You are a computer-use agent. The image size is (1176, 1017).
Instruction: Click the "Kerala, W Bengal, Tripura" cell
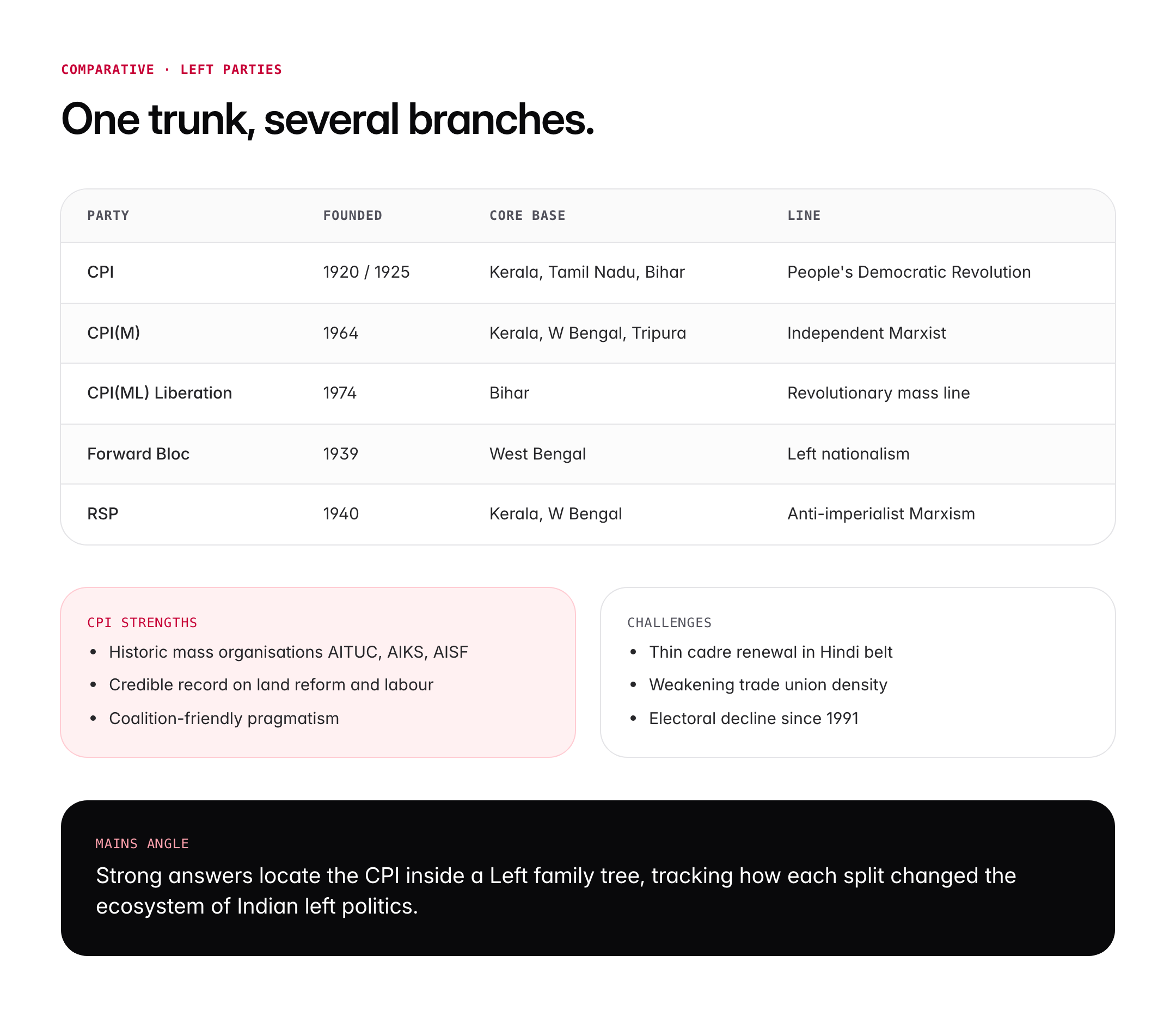click(x=587, y=333)
